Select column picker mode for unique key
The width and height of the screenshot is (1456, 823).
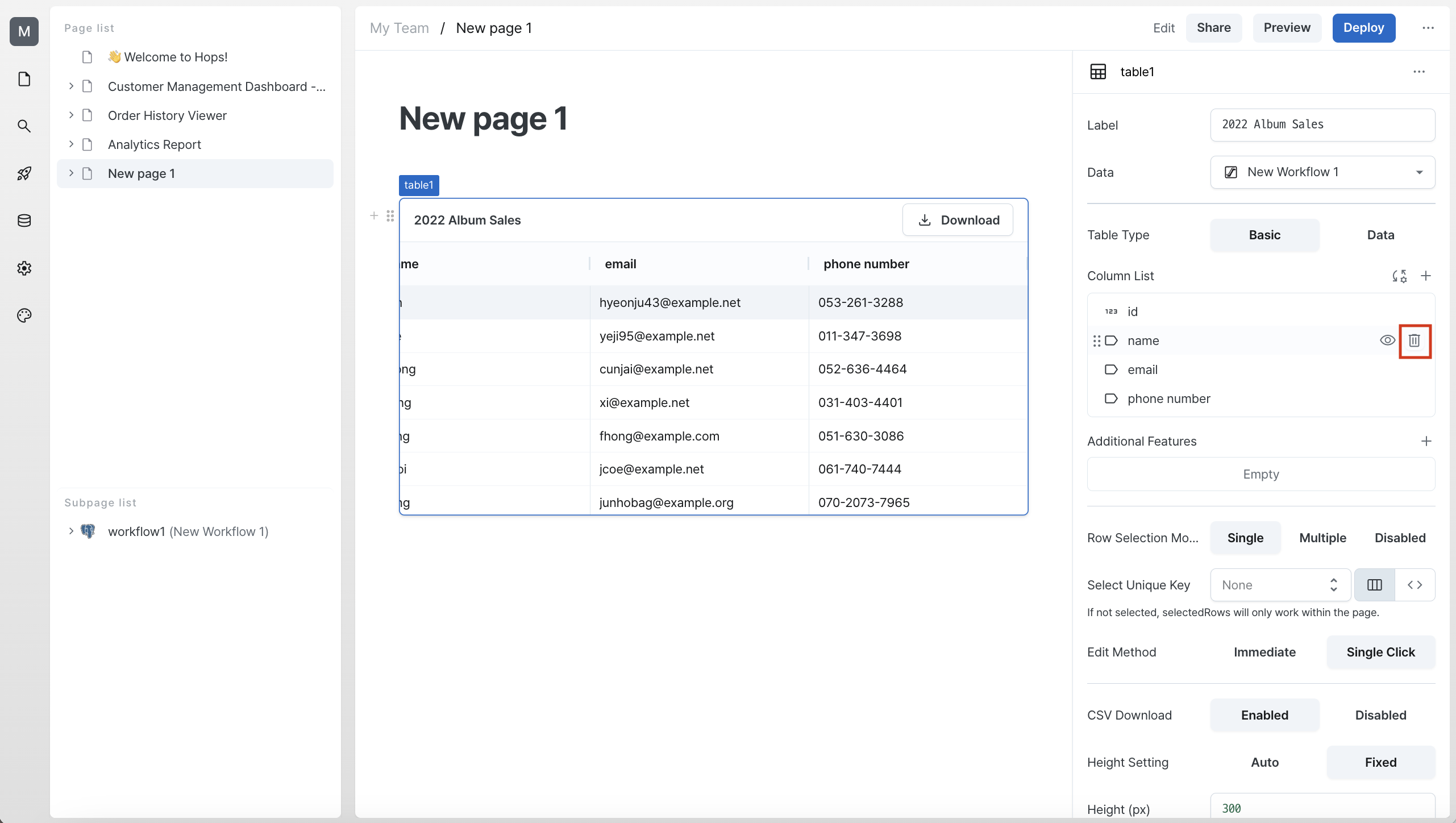pyautogui.click(x=1374, y=585)
